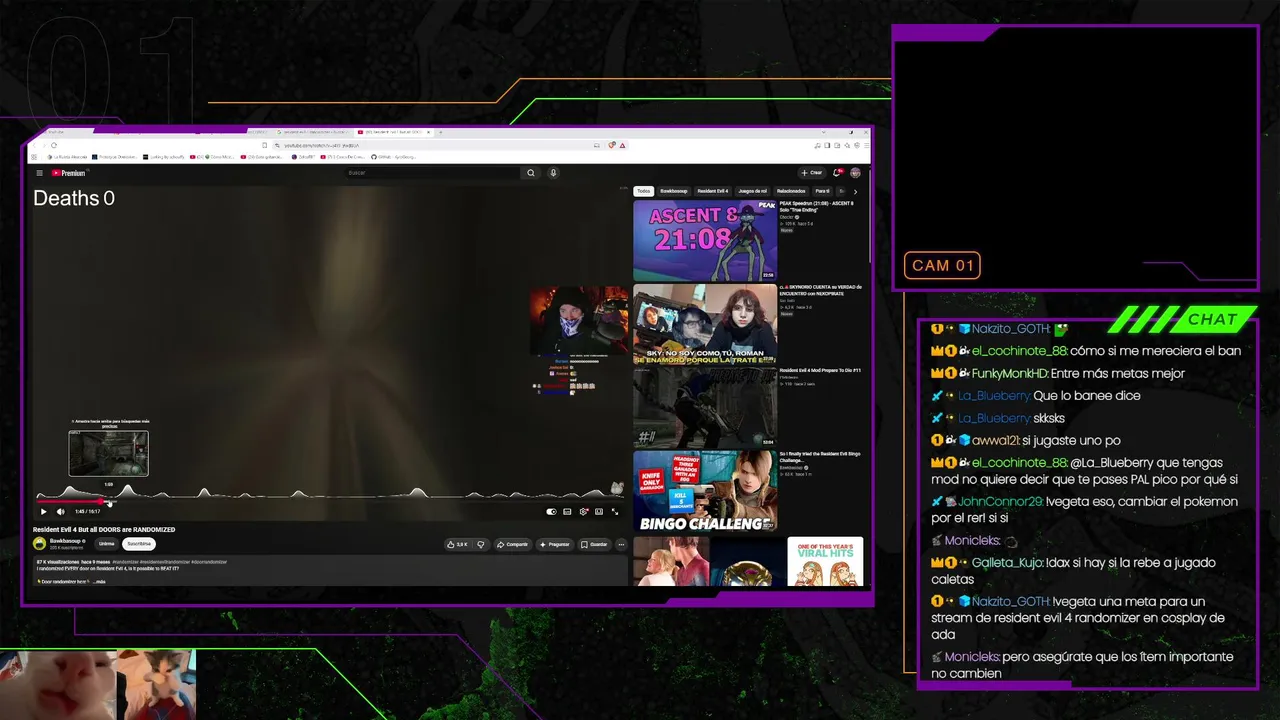Open the video player settings gear
This screenshot has height=720, width=1280.
pyautogui.click(x=583, y=511)
